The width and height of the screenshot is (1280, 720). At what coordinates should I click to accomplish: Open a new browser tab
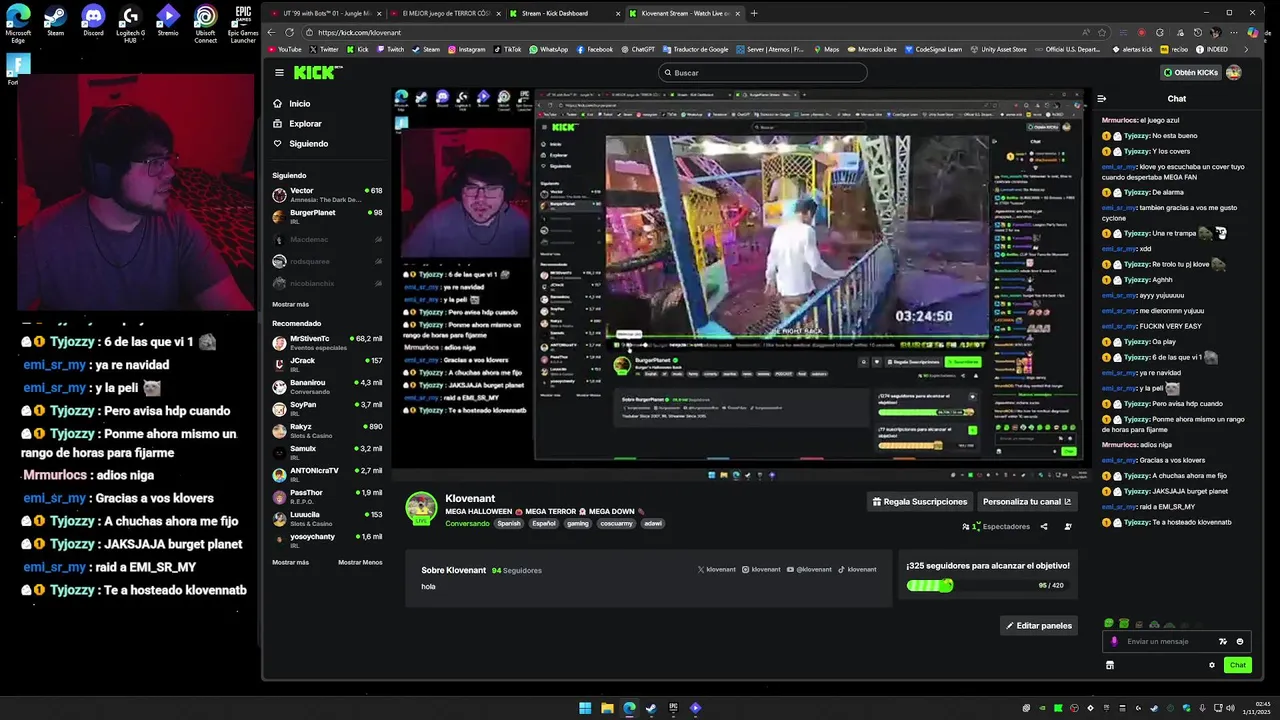click(754, 14)
